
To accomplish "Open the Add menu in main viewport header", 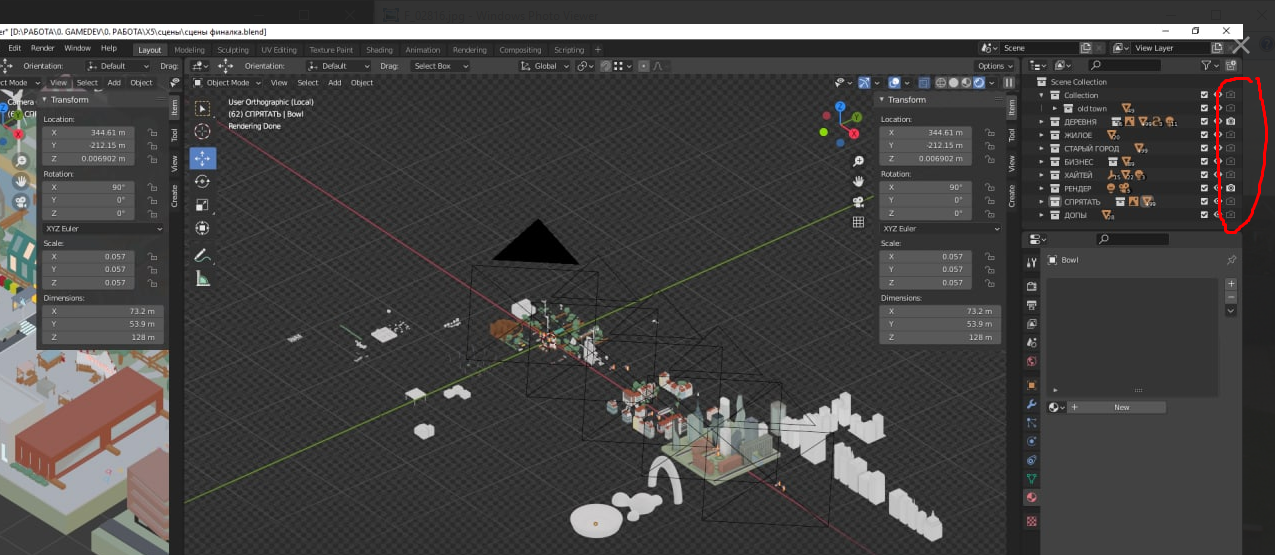I will pyautogui.click(x=335, y=83).
